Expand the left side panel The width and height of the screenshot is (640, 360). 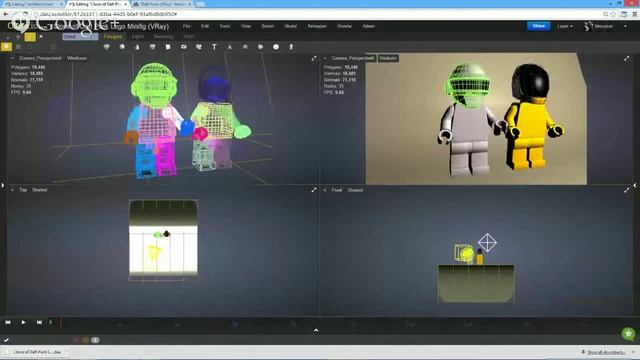(x=2, y=185)
